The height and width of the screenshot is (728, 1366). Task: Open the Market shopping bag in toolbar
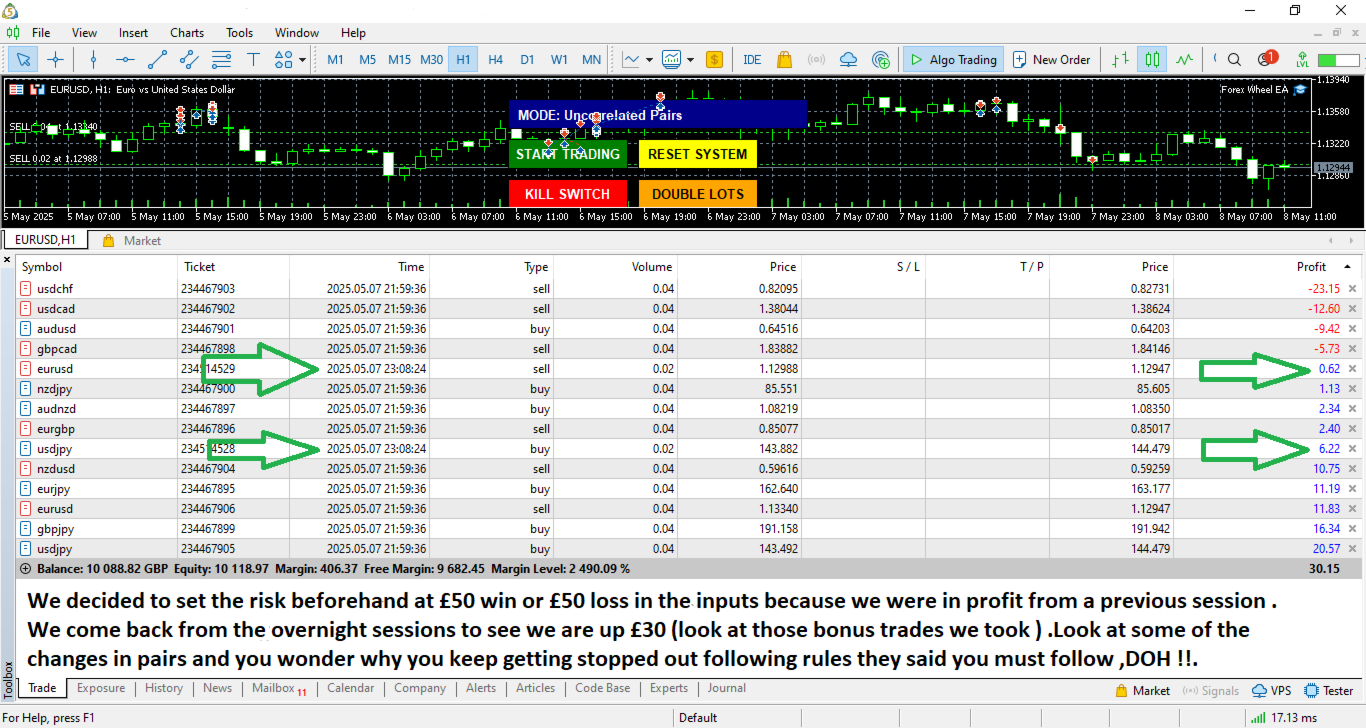(x=784, y=59)
